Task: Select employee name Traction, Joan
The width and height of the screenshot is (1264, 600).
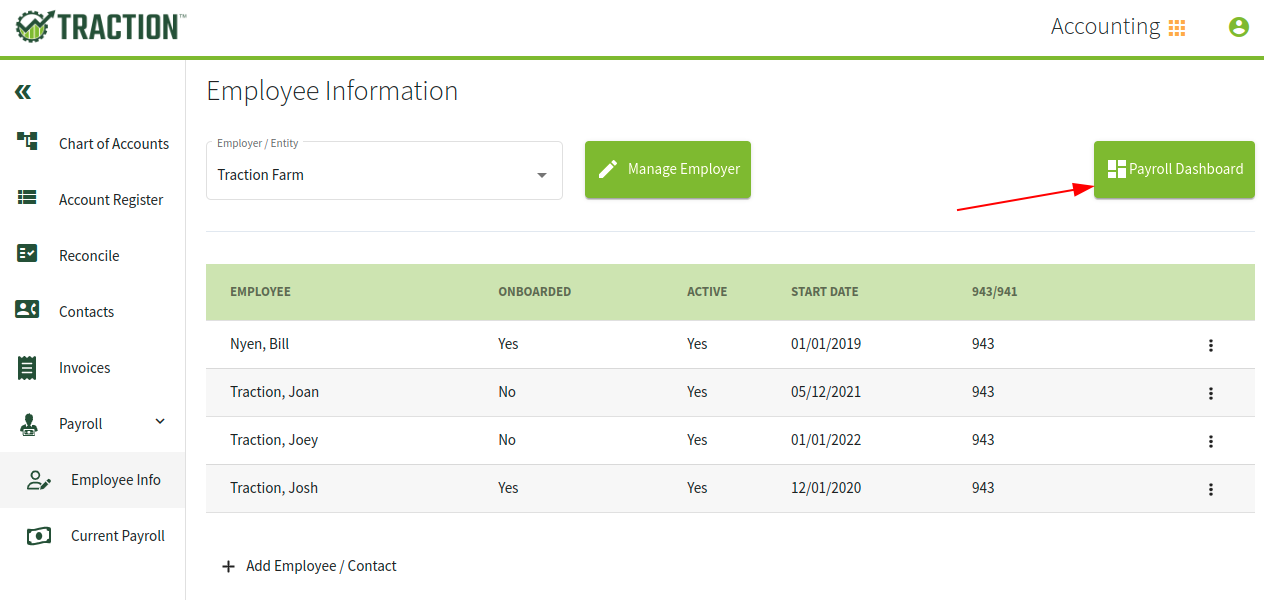Action: tap(274, 392)
